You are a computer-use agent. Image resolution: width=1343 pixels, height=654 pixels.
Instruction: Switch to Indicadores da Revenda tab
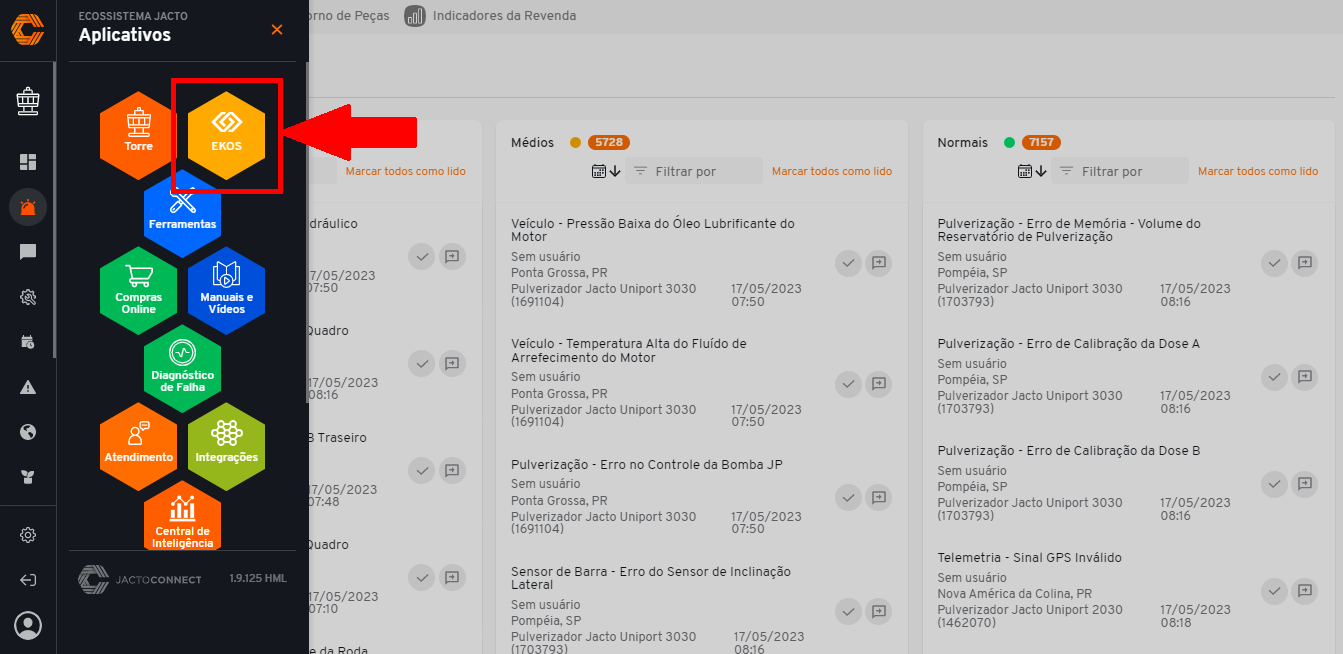coord(490,16)
